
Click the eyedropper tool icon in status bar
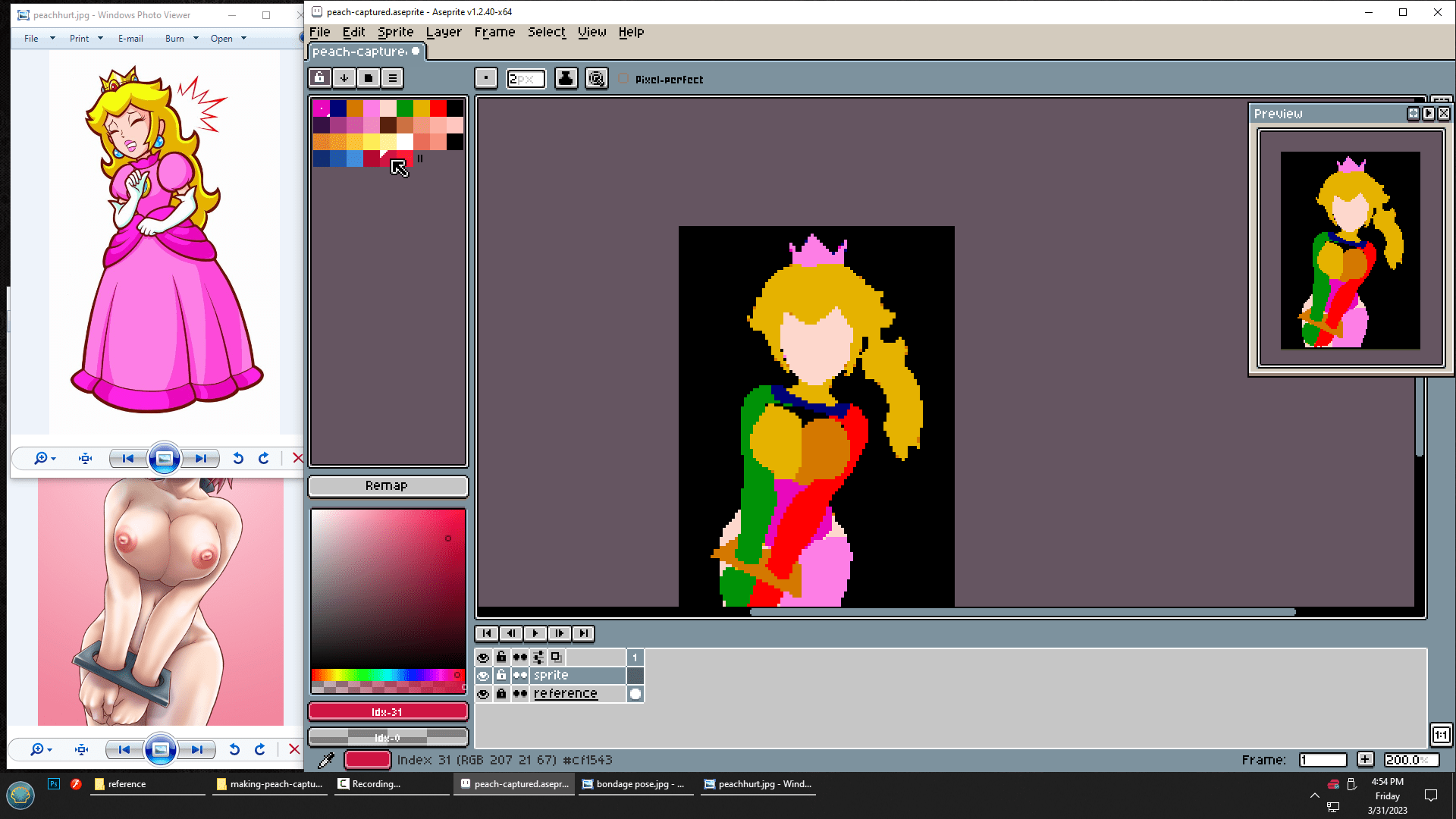coord(326,760)
